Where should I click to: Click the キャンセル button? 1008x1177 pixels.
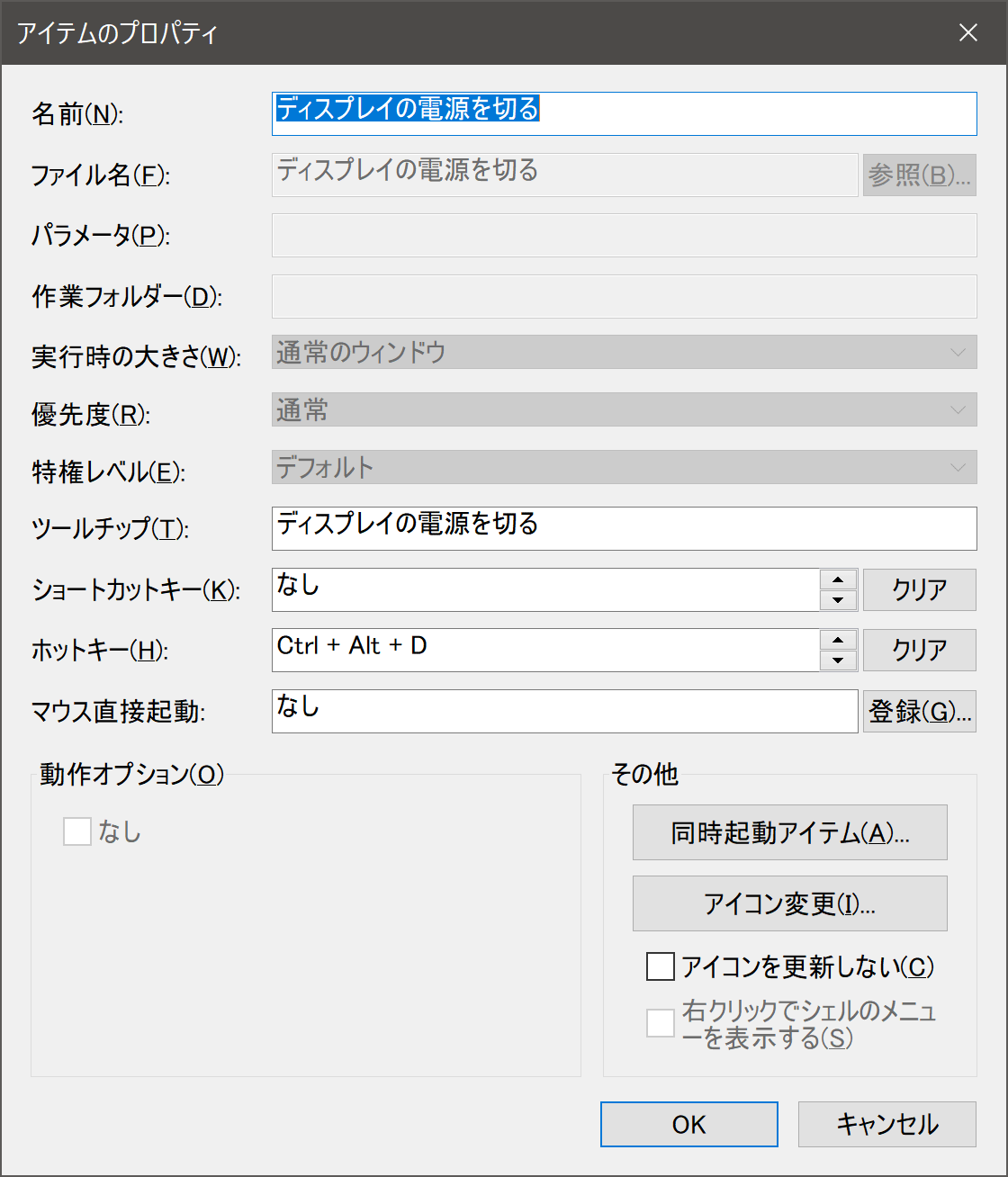point(886,1125)
